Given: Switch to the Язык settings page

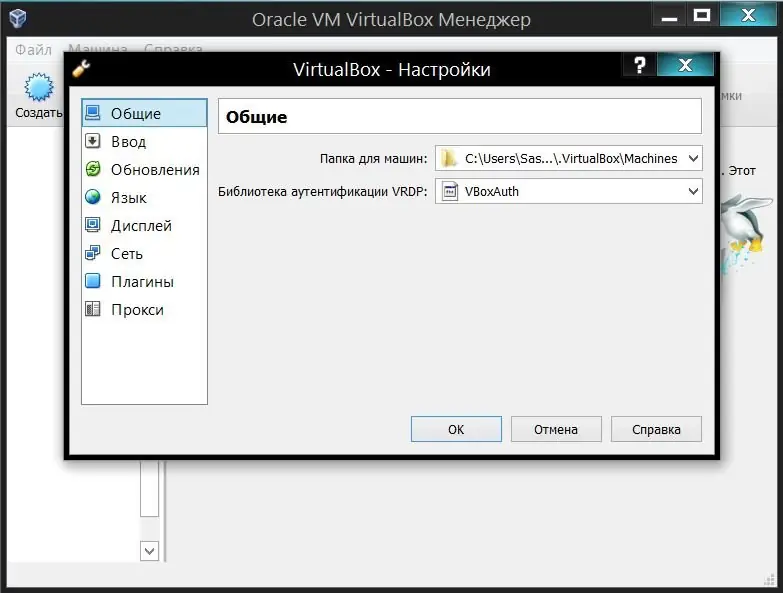Looking at the screenshot, I should coord(144,197).
